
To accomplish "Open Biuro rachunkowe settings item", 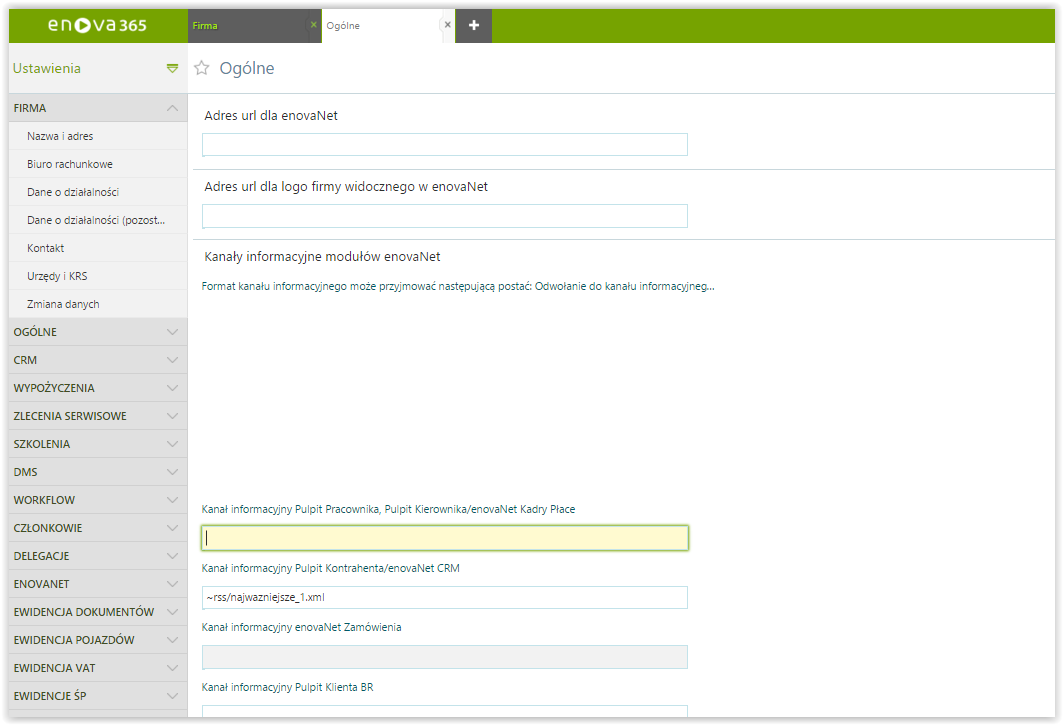I will click(70, 164).
